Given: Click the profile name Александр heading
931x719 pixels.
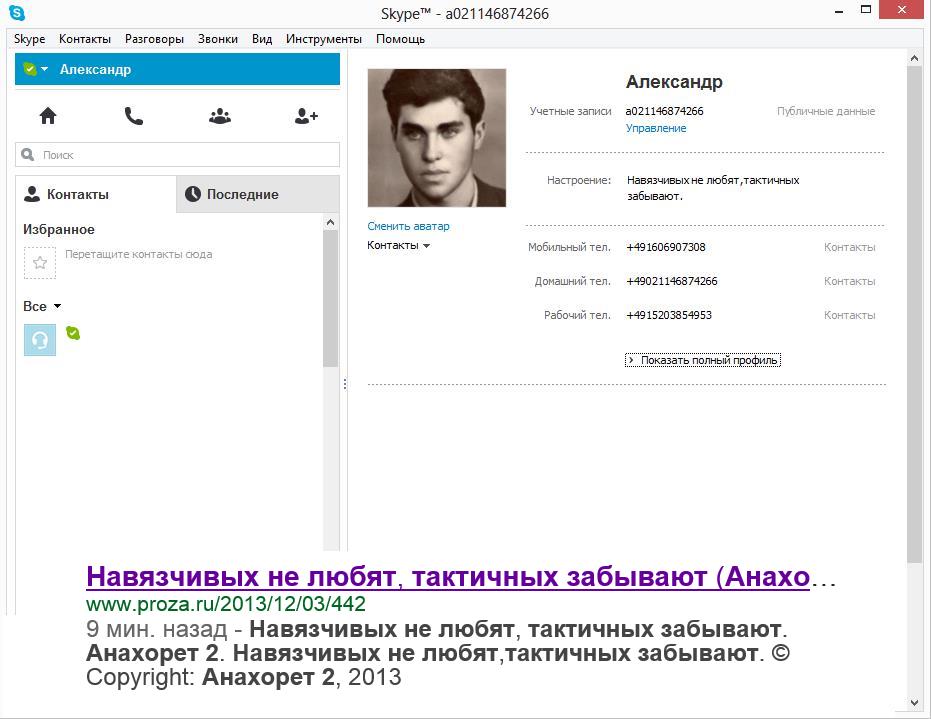Looking at the screenshot, I should coord(674,81).
